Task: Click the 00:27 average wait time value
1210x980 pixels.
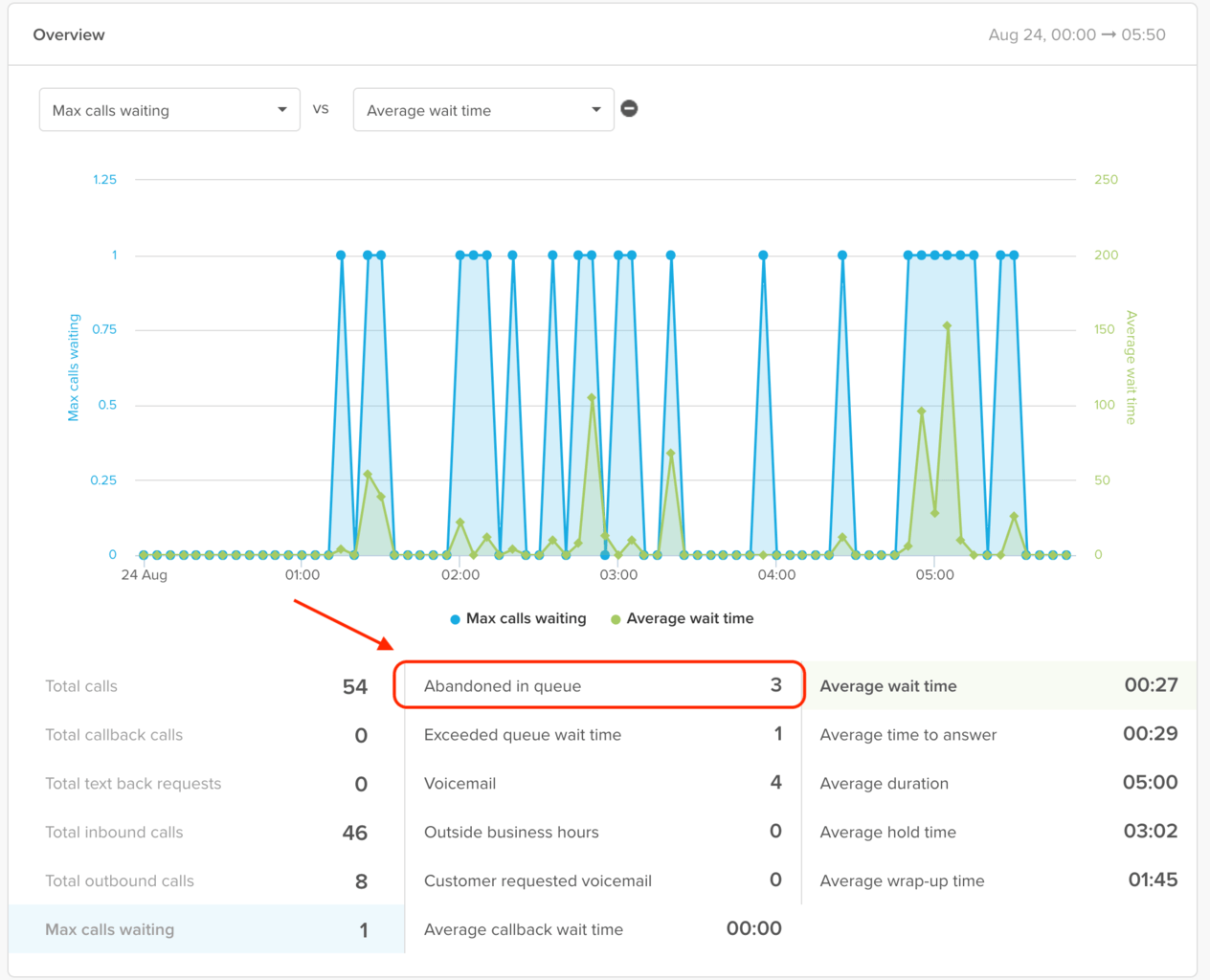Action: [1151, 685]
